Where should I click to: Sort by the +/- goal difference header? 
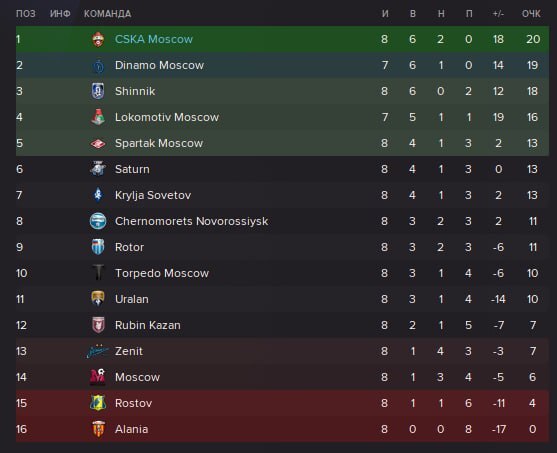(x=498, y=14)
